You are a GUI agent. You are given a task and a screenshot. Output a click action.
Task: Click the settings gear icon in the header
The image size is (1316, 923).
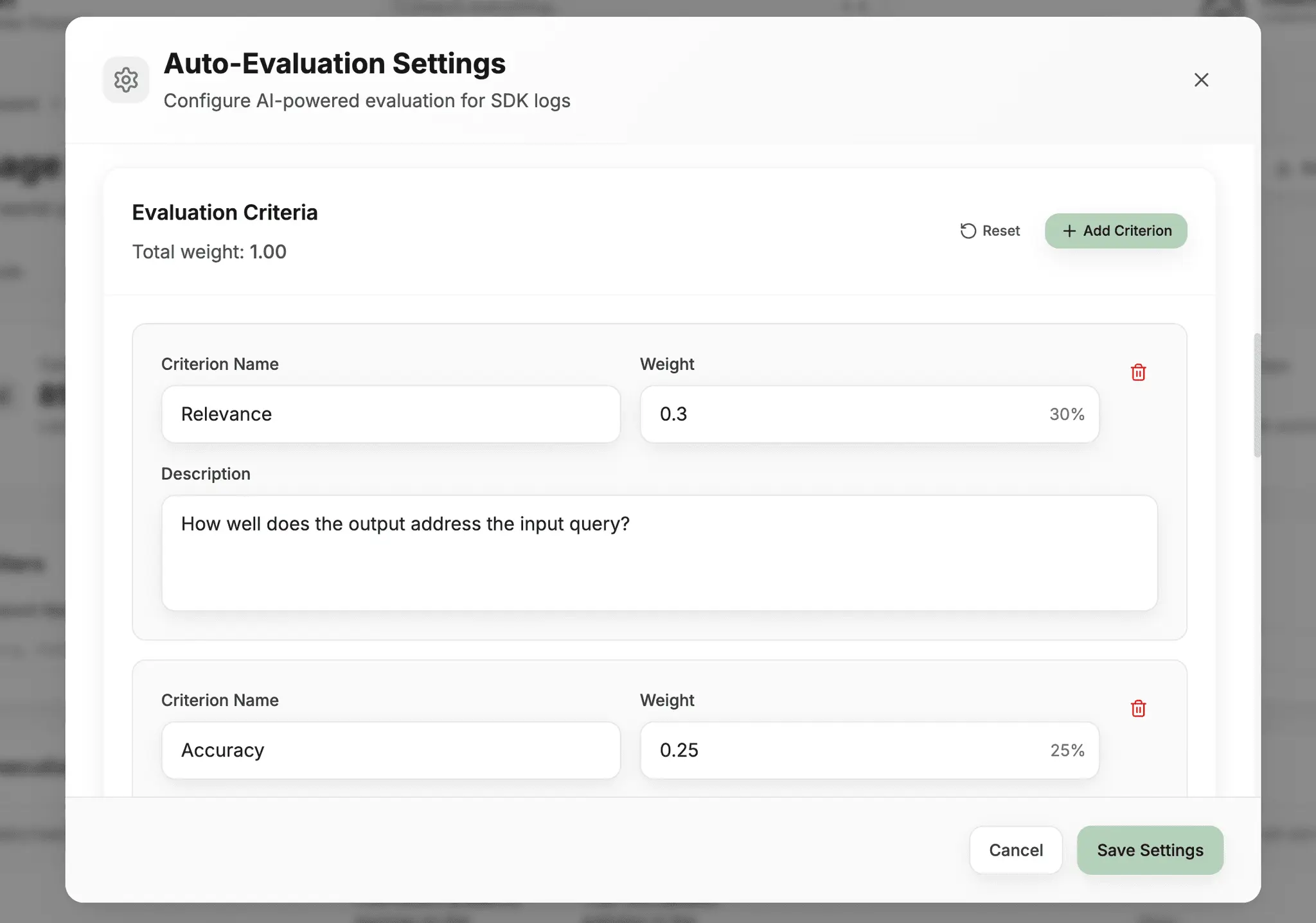[126, 80]
